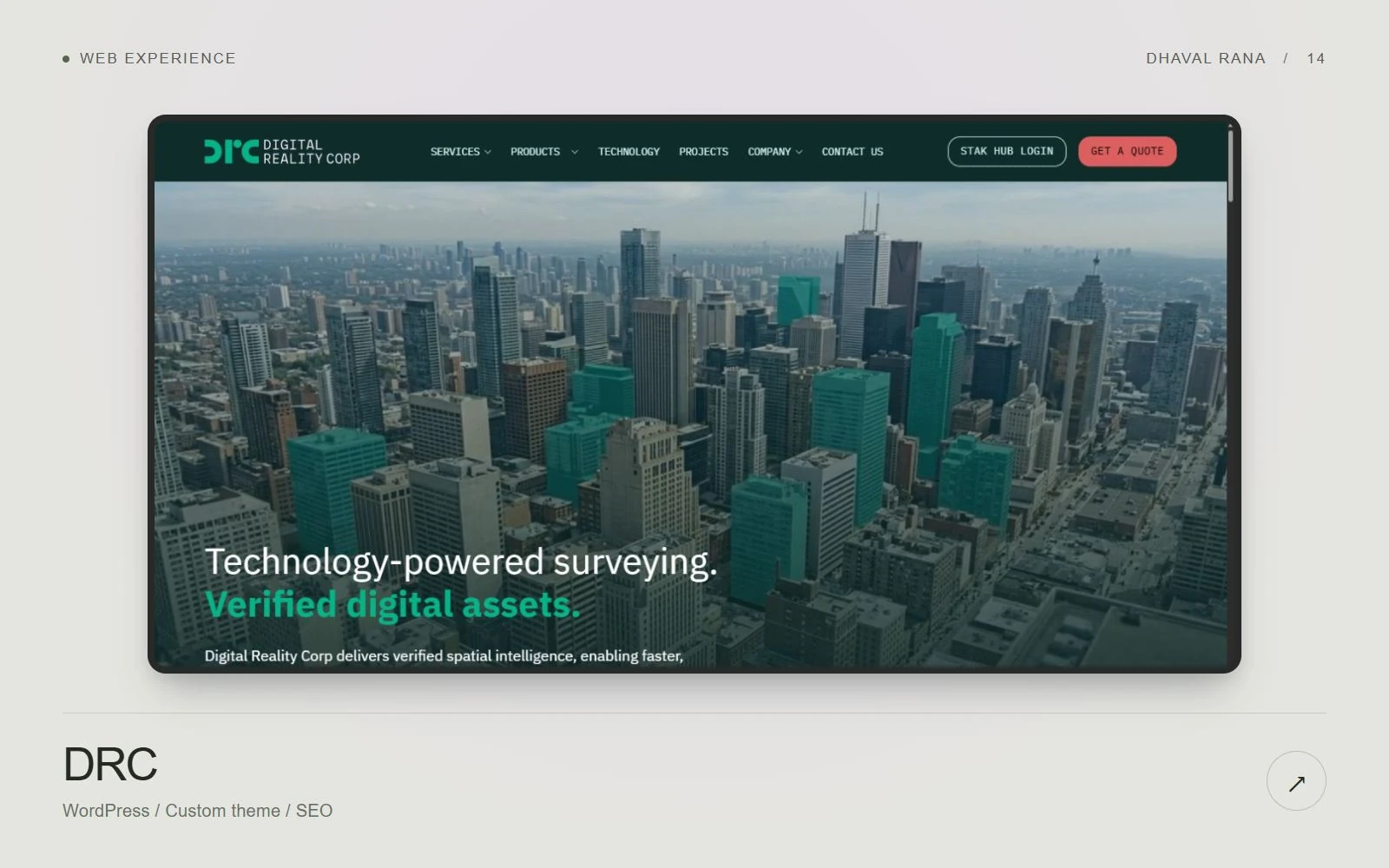Image resolution: width=1389 pixels, height=868 pixels.
Task: Open the Services menu label
Action: (x=455, y=152)
